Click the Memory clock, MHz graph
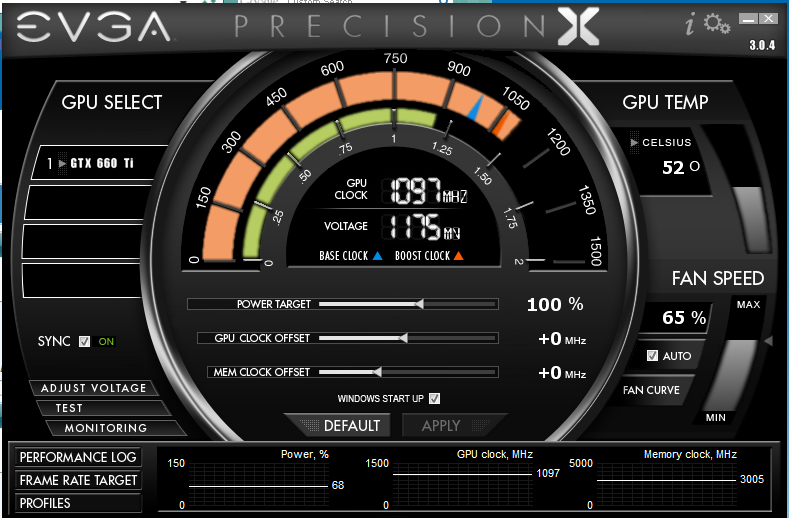Image resolution: width=789 pixels, height=518 pixels. (667, 486)
